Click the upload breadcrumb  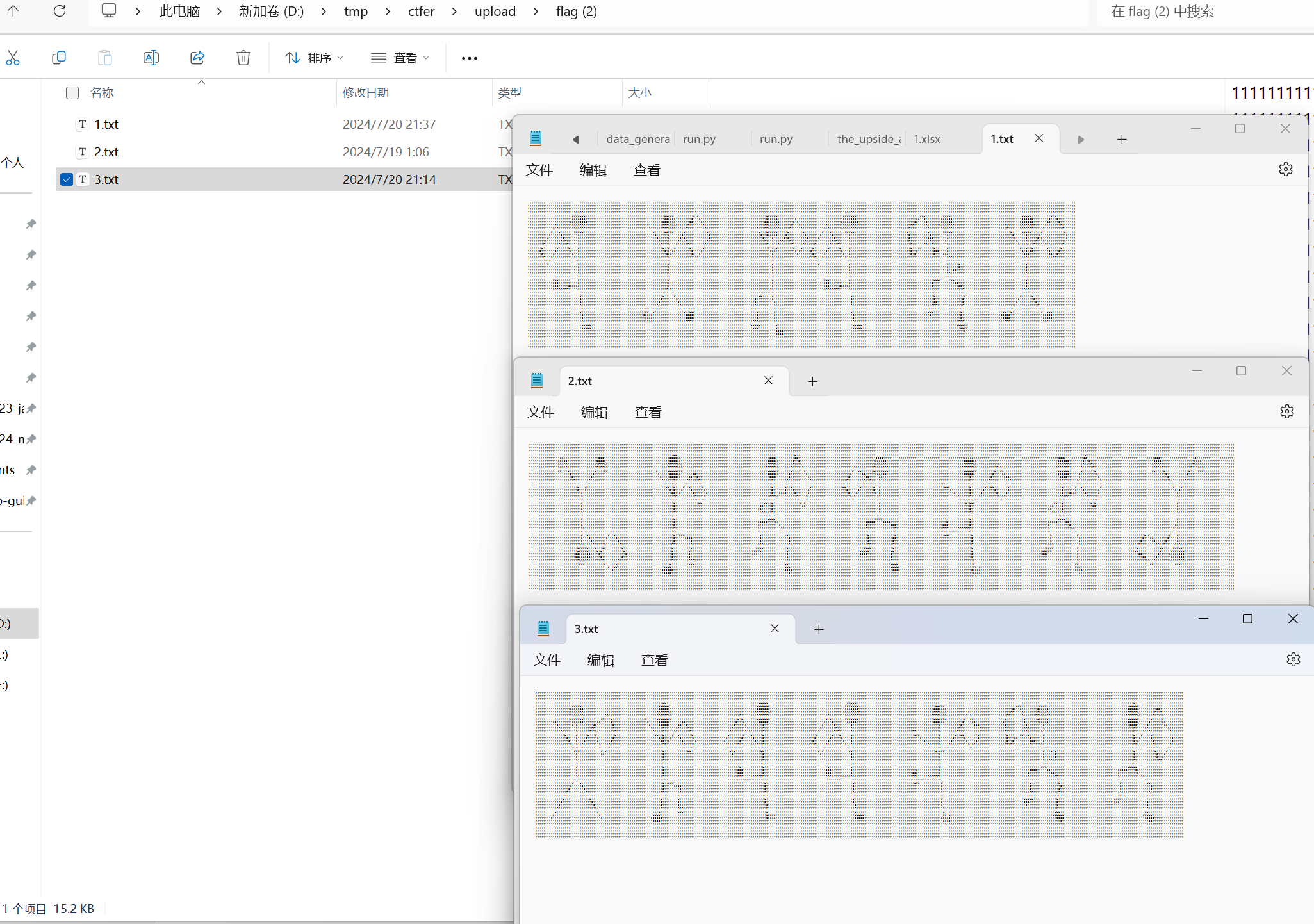495,12
